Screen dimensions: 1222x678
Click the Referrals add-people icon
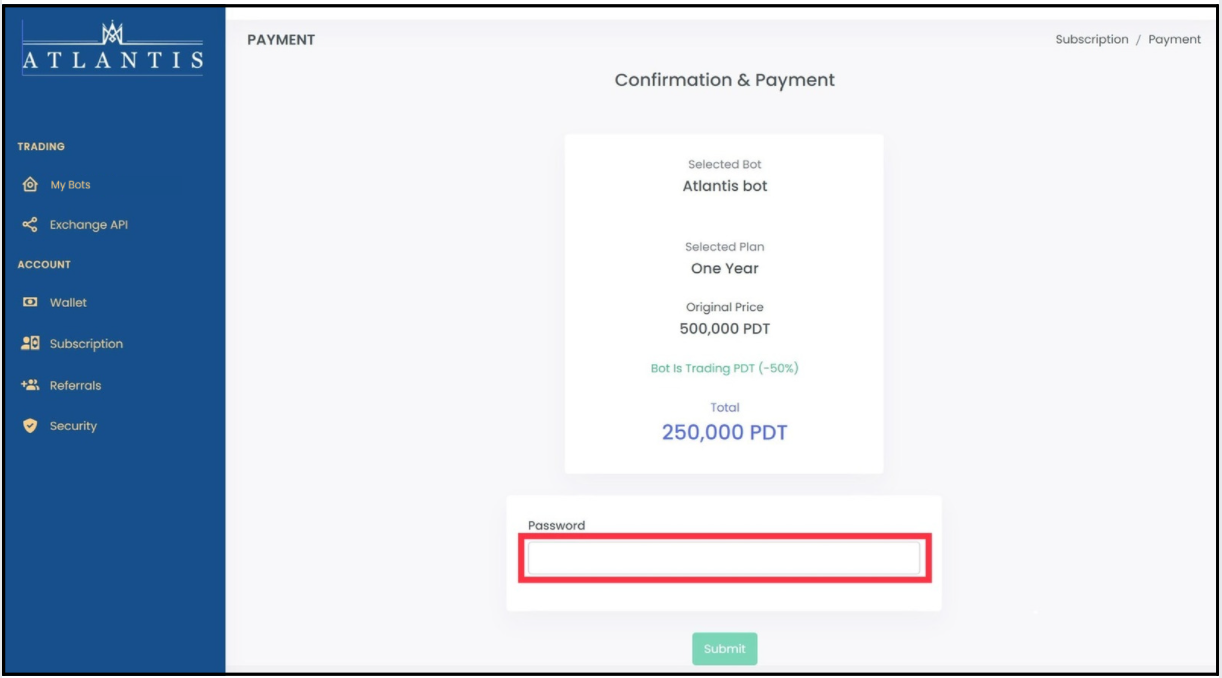(30, 385)
